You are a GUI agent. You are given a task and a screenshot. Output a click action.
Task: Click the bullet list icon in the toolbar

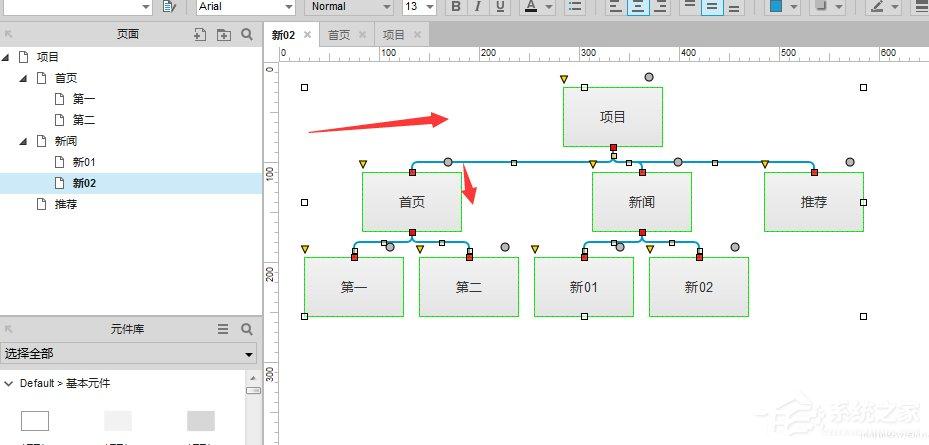[x=575, y=7]
